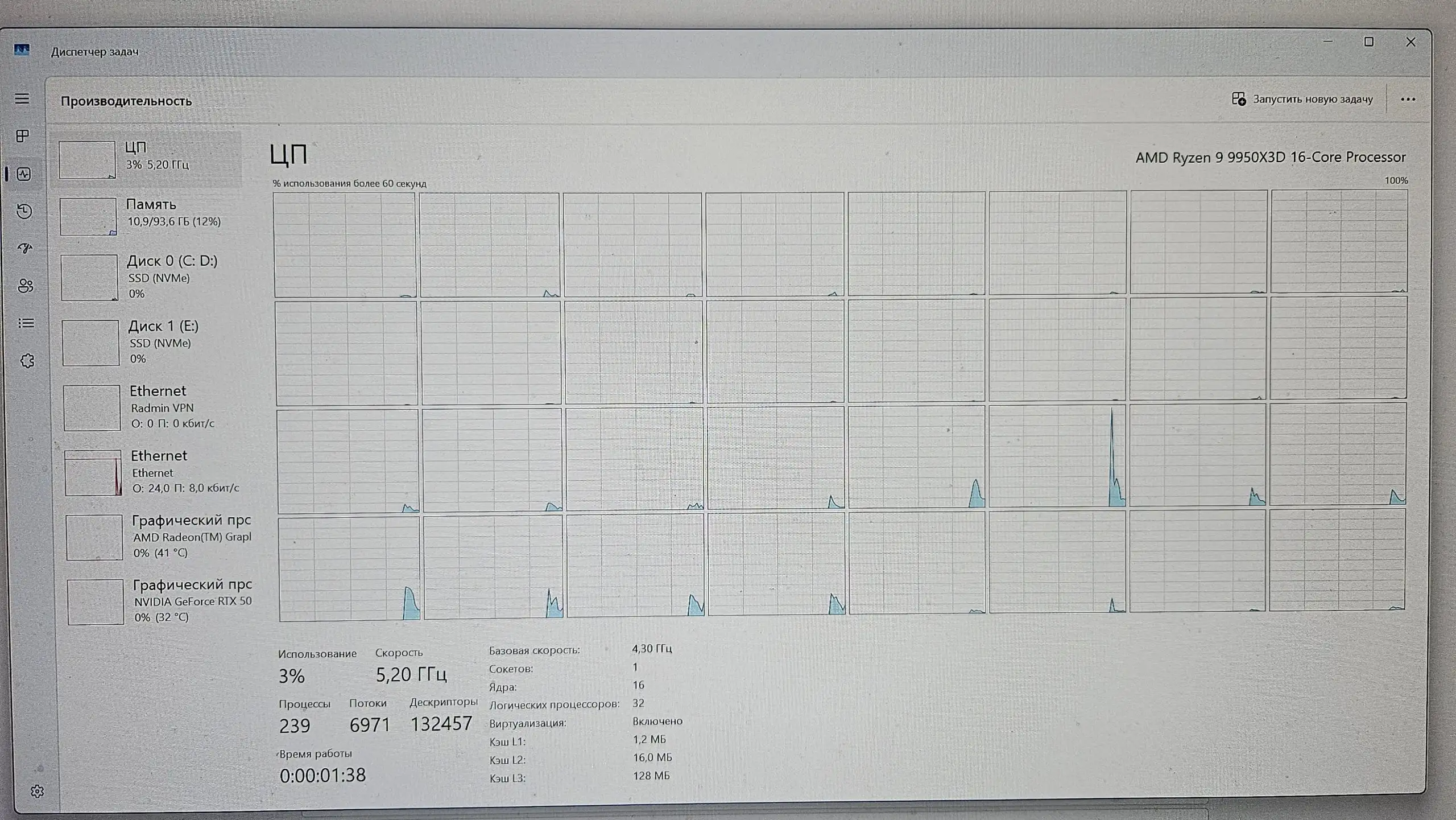Image resolution: width=1456 pixels, height=820 pixels.
Task: Click the Базовая скорость value 4,30 ГГц
Action: (x=652, y=649)
